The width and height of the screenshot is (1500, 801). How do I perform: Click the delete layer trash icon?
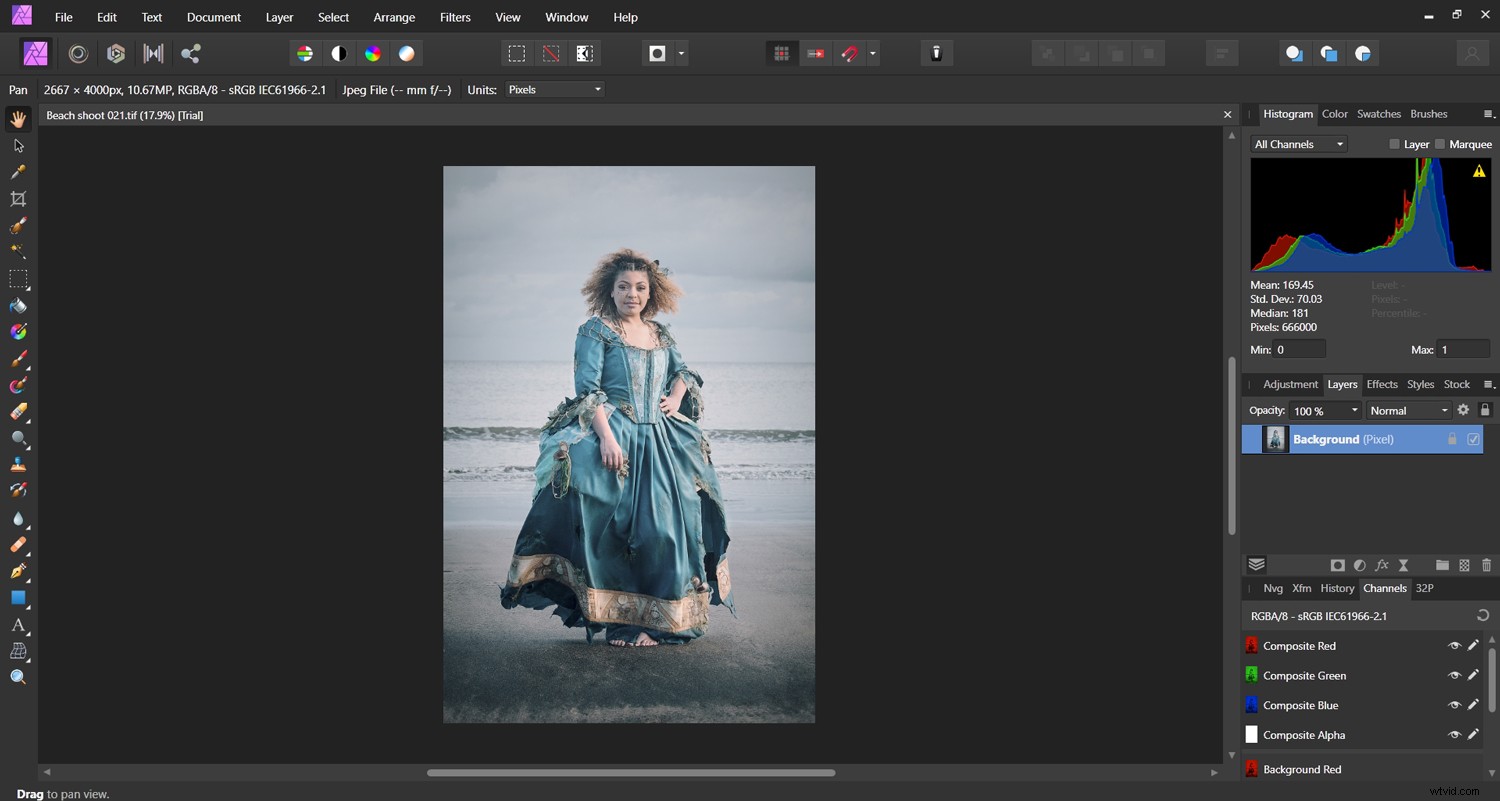click(x=1487, y=565)
